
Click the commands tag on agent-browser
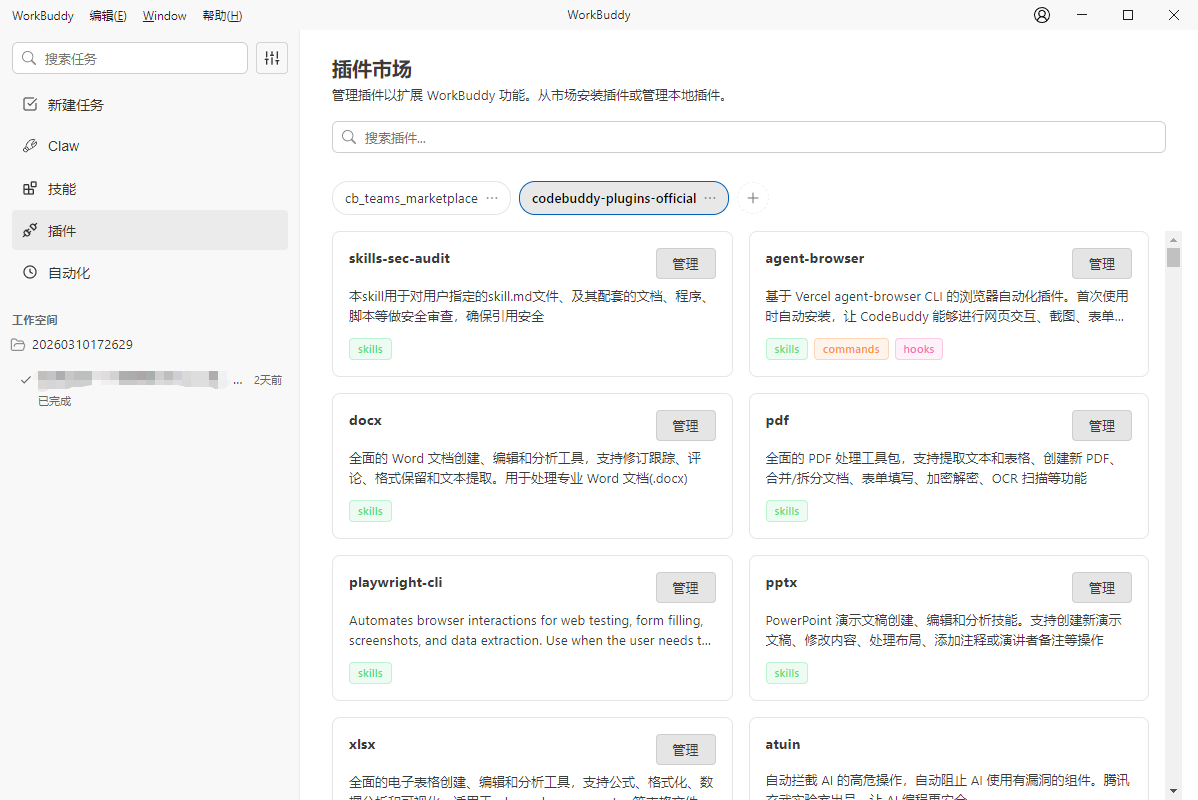tap(851, 349)
